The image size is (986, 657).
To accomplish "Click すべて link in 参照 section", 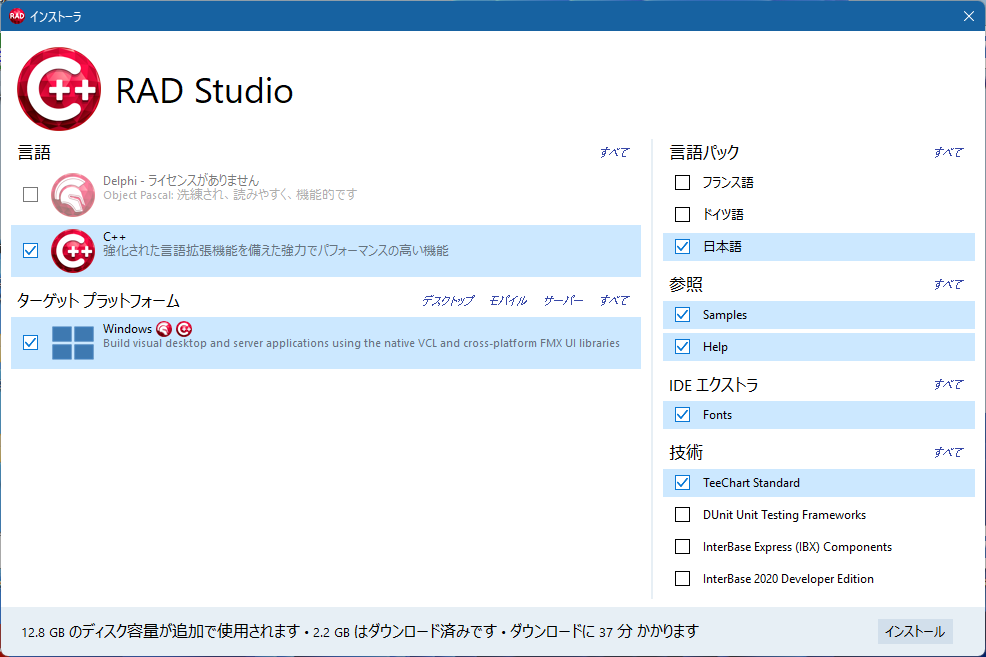I will click(948, 284).
